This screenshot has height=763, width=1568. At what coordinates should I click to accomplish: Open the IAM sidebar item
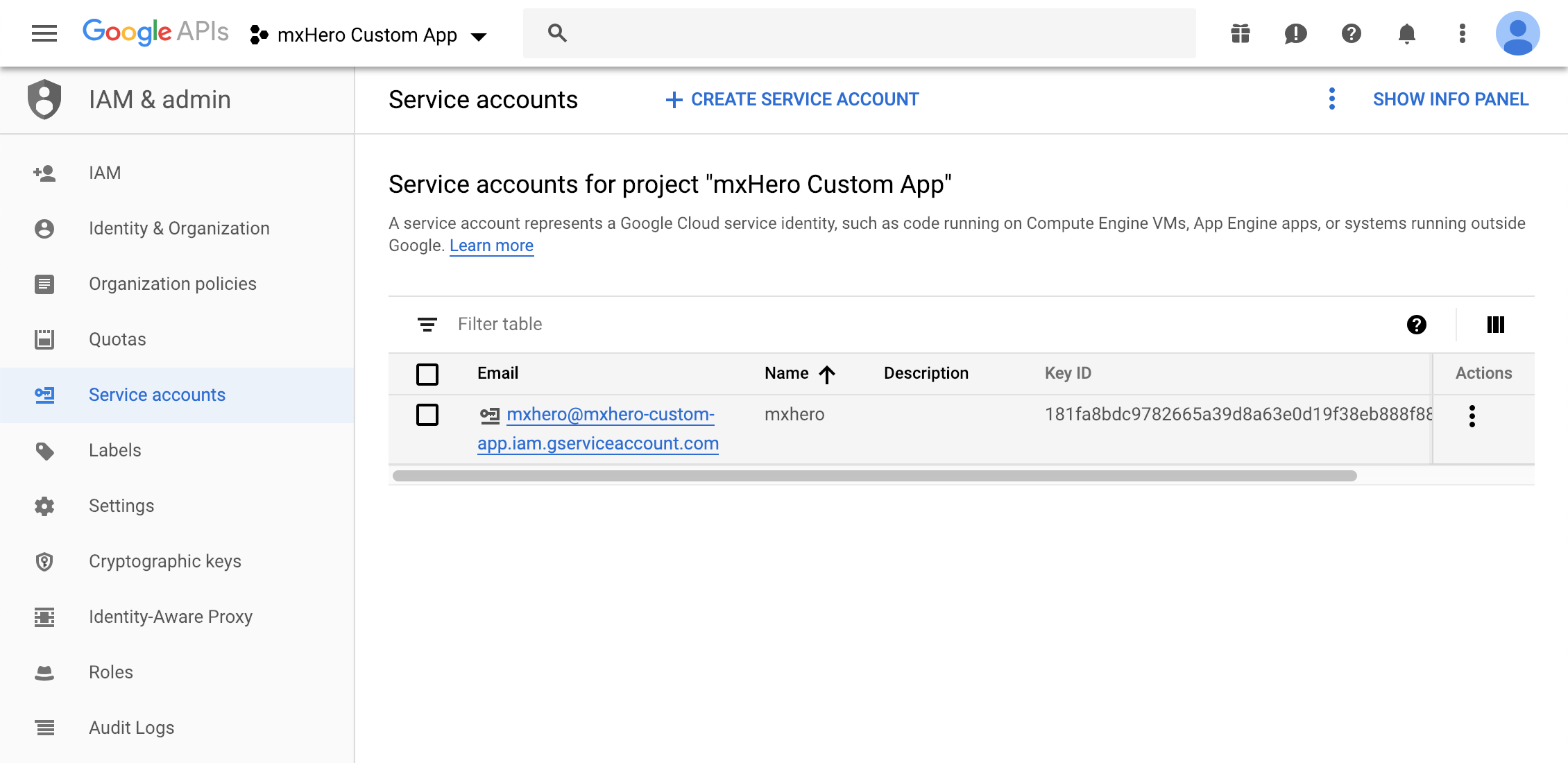pos(177,173)
